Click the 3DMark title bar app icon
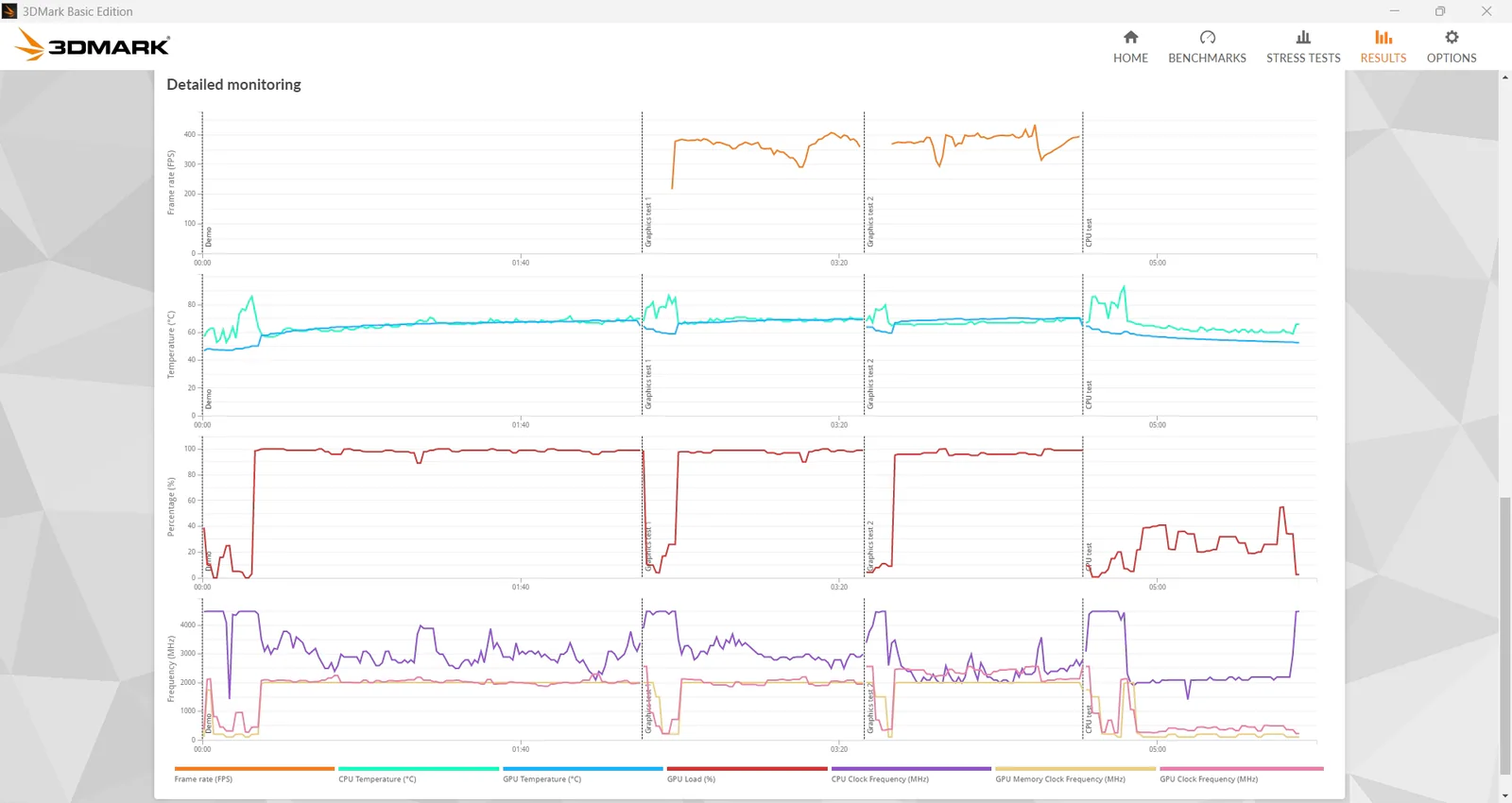 pyautogui.click(x=9, y=11)
